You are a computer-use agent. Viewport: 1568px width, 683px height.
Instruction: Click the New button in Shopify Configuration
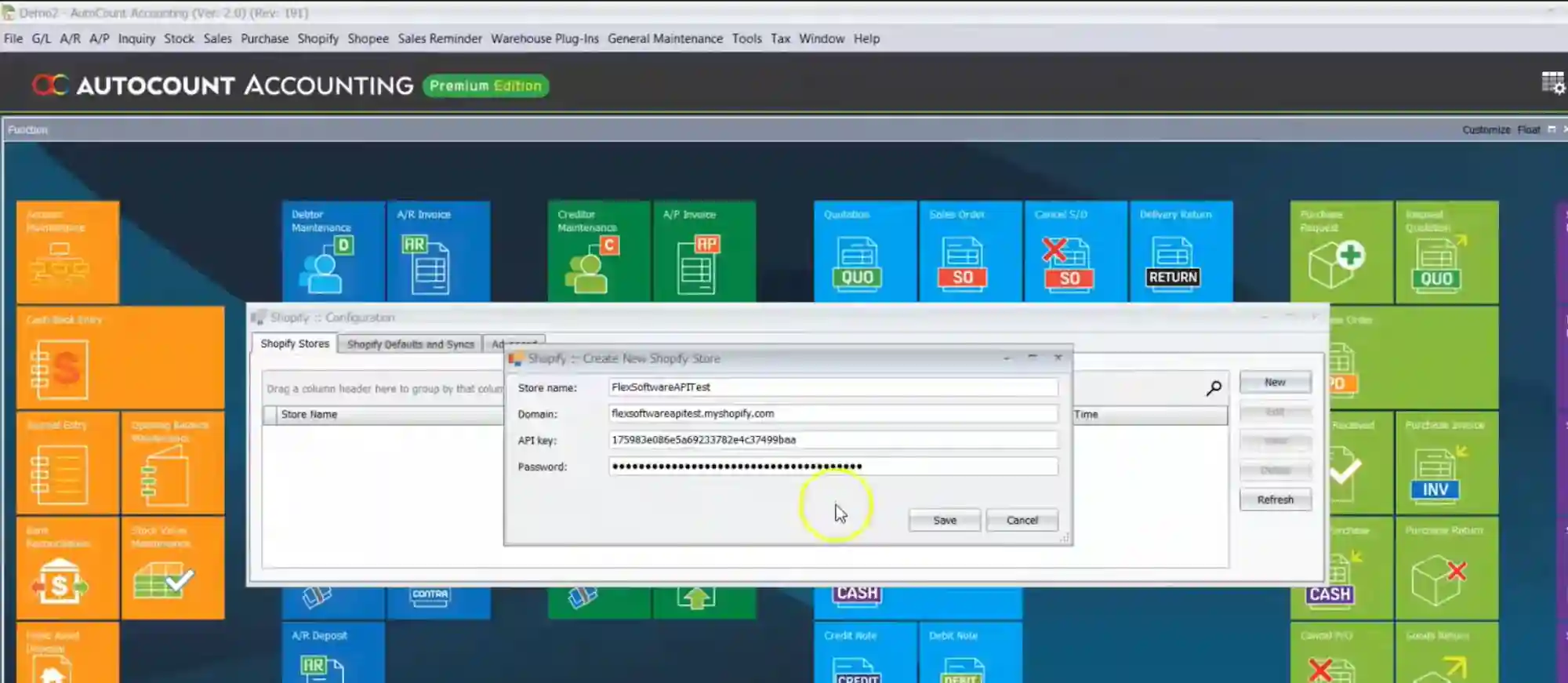point(1275,382)
